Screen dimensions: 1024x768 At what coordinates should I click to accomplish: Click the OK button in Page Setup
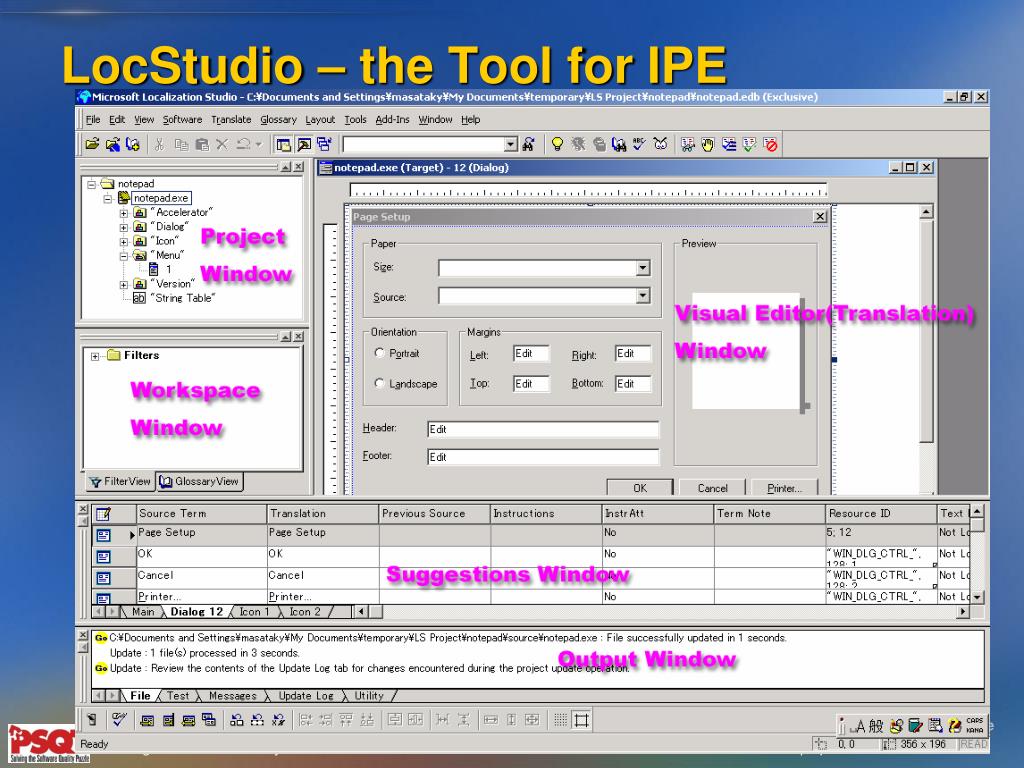point(640,487)
